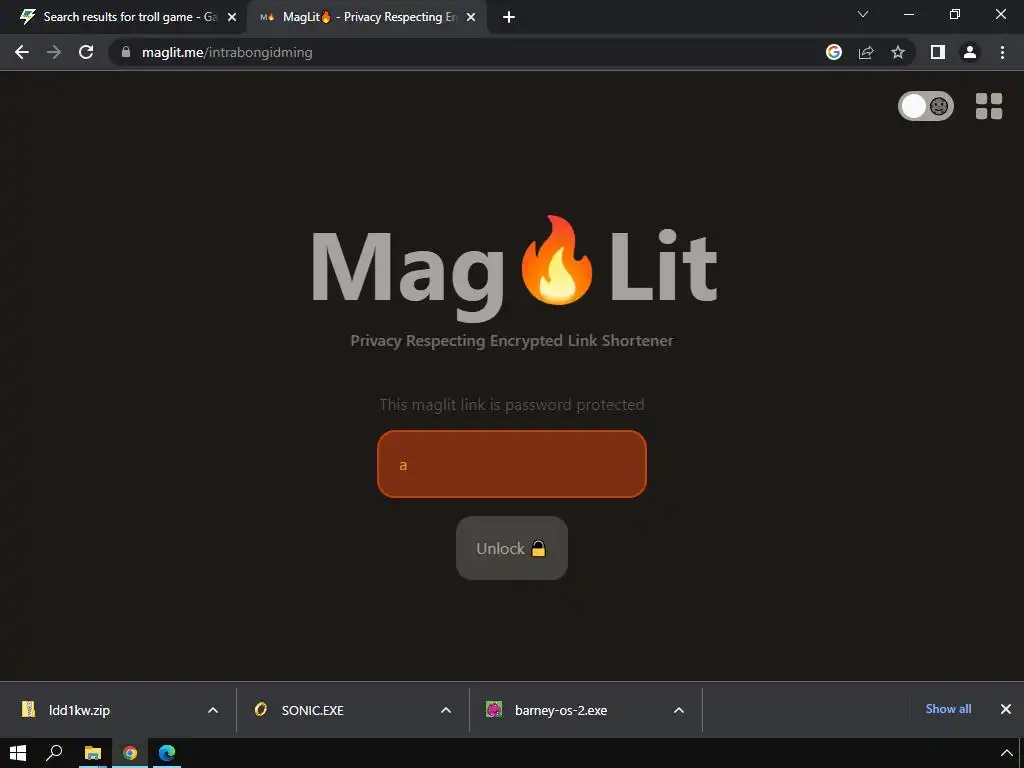
Task: Open the Chrome side panel
Action: click(x=938, y=52)
